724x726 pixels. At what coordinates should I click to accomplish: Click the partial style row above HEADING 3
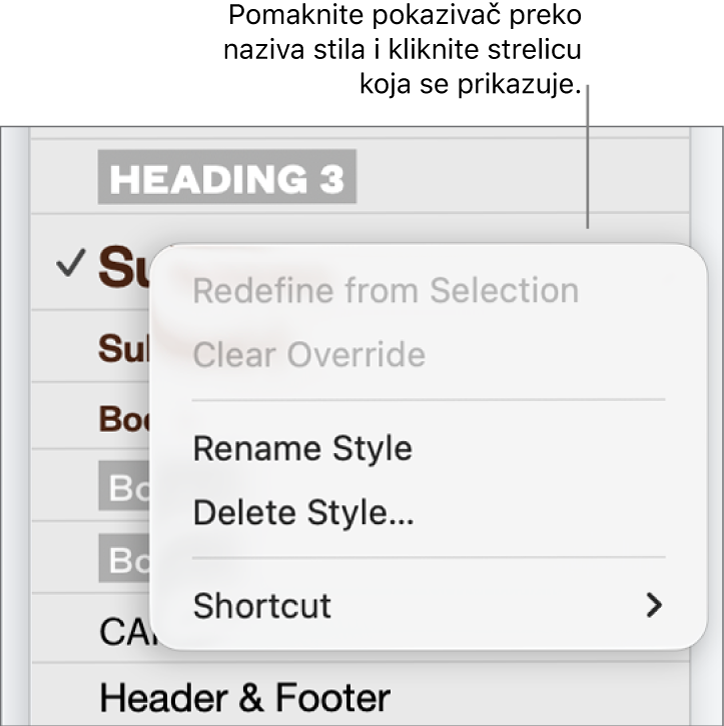pos(360,132)
